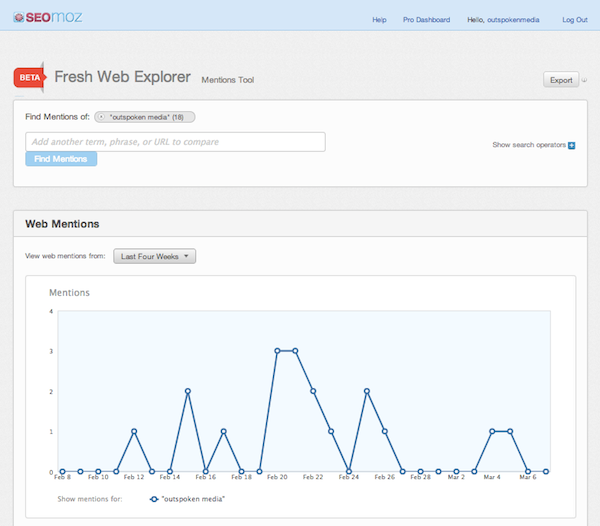Open the small dropdown arrow next to Export

[x=584, y=80]
